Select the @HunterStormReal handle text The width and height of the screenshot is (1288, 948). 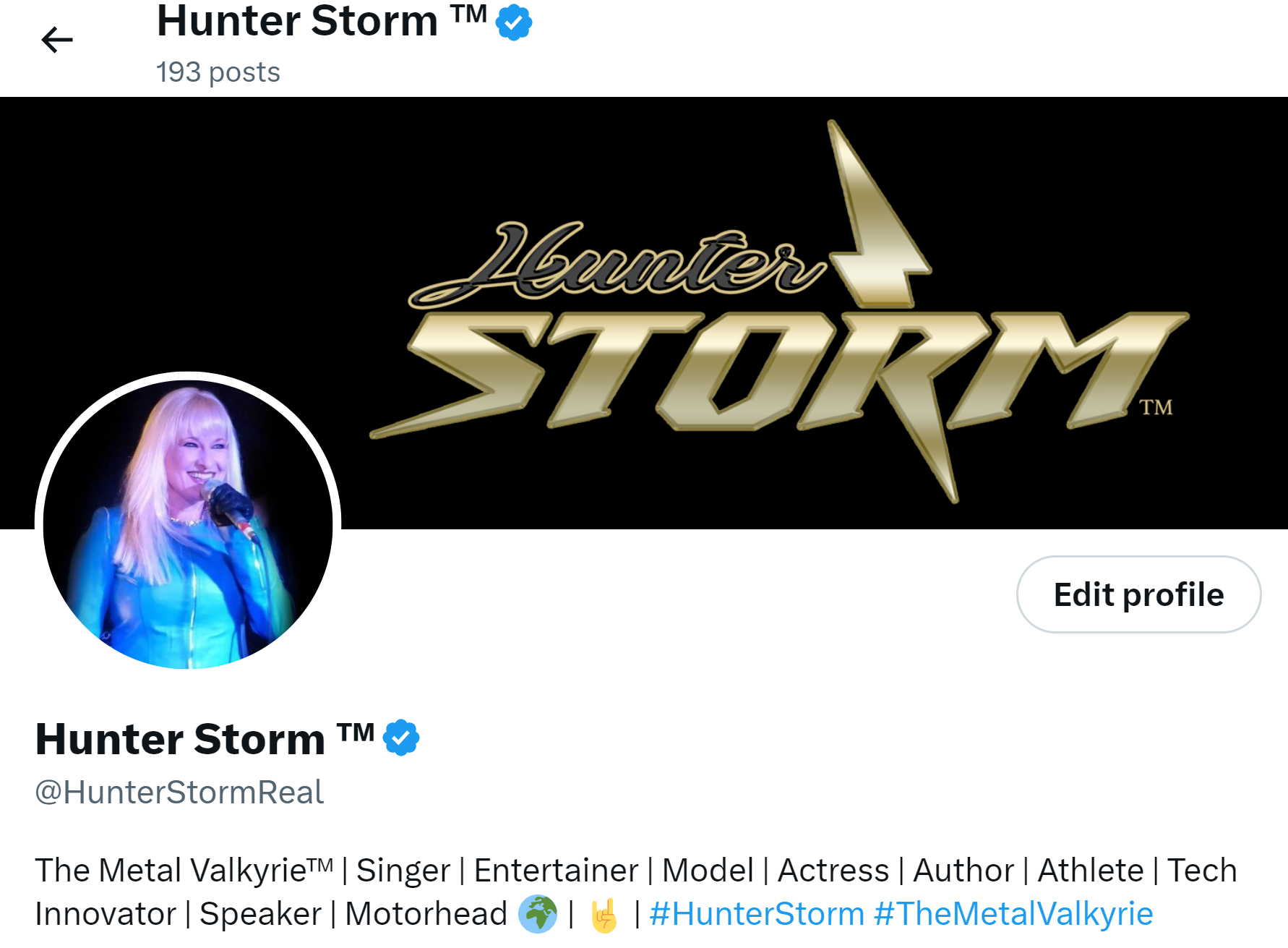point(179,792)
